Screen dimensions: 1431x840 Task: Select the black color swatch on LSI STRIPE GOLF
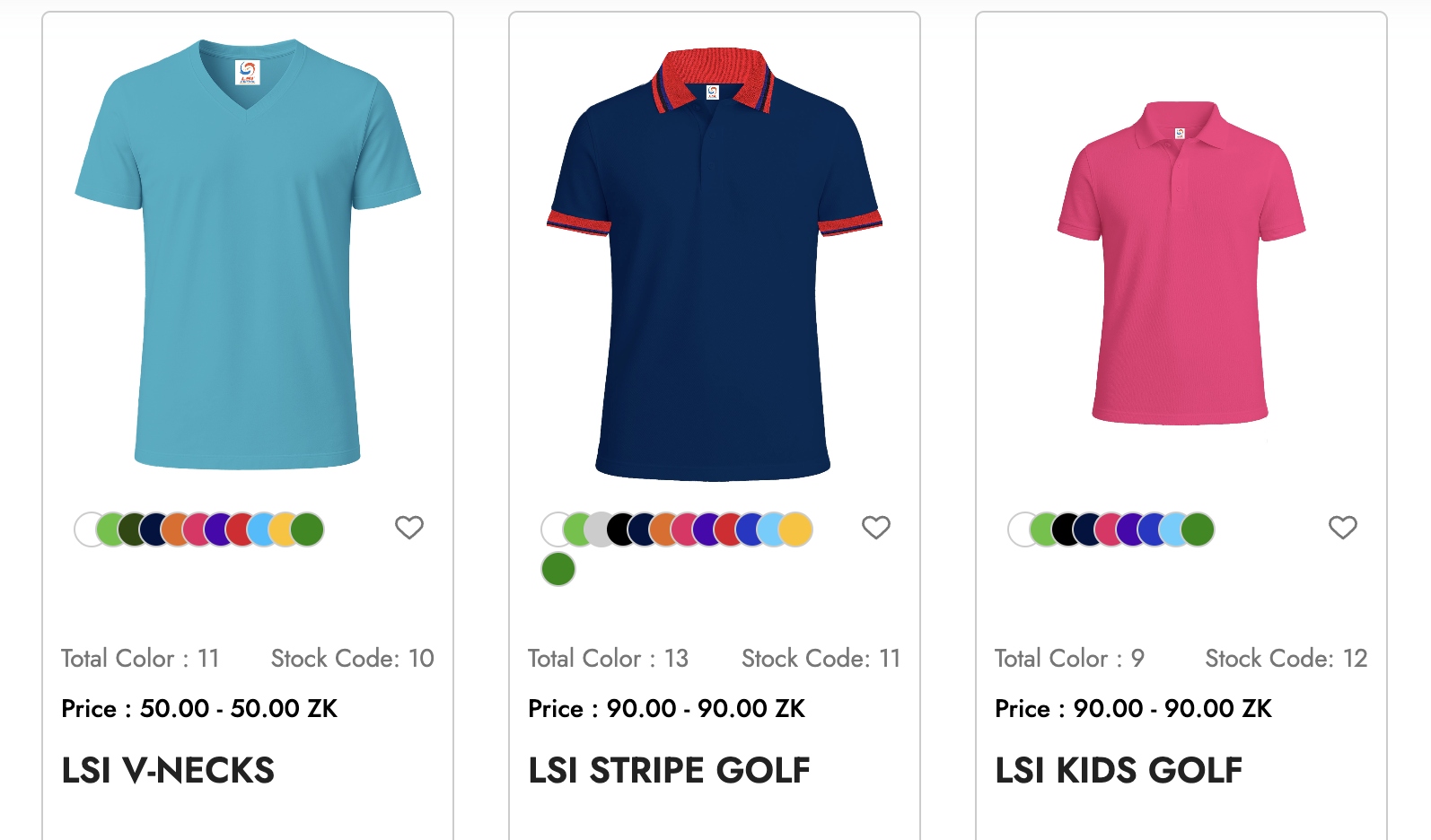tap(621, 529)
